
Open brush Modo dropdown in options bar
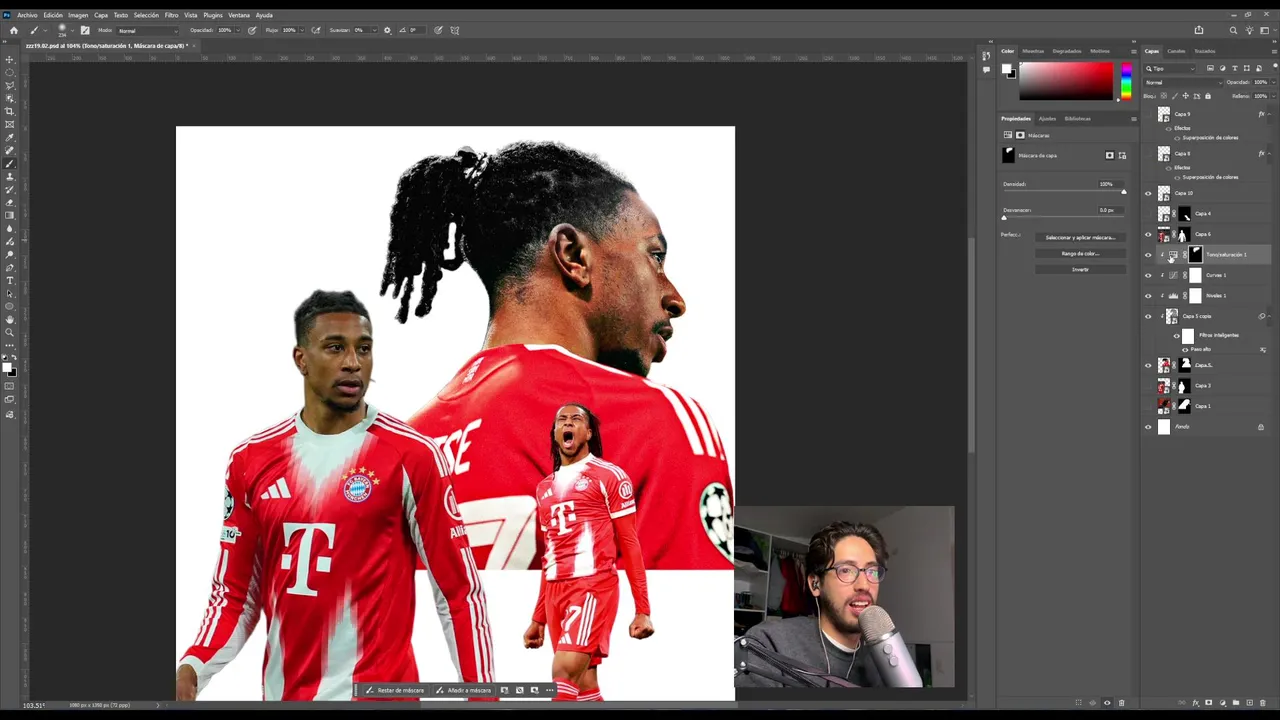[x=145, y=30]
